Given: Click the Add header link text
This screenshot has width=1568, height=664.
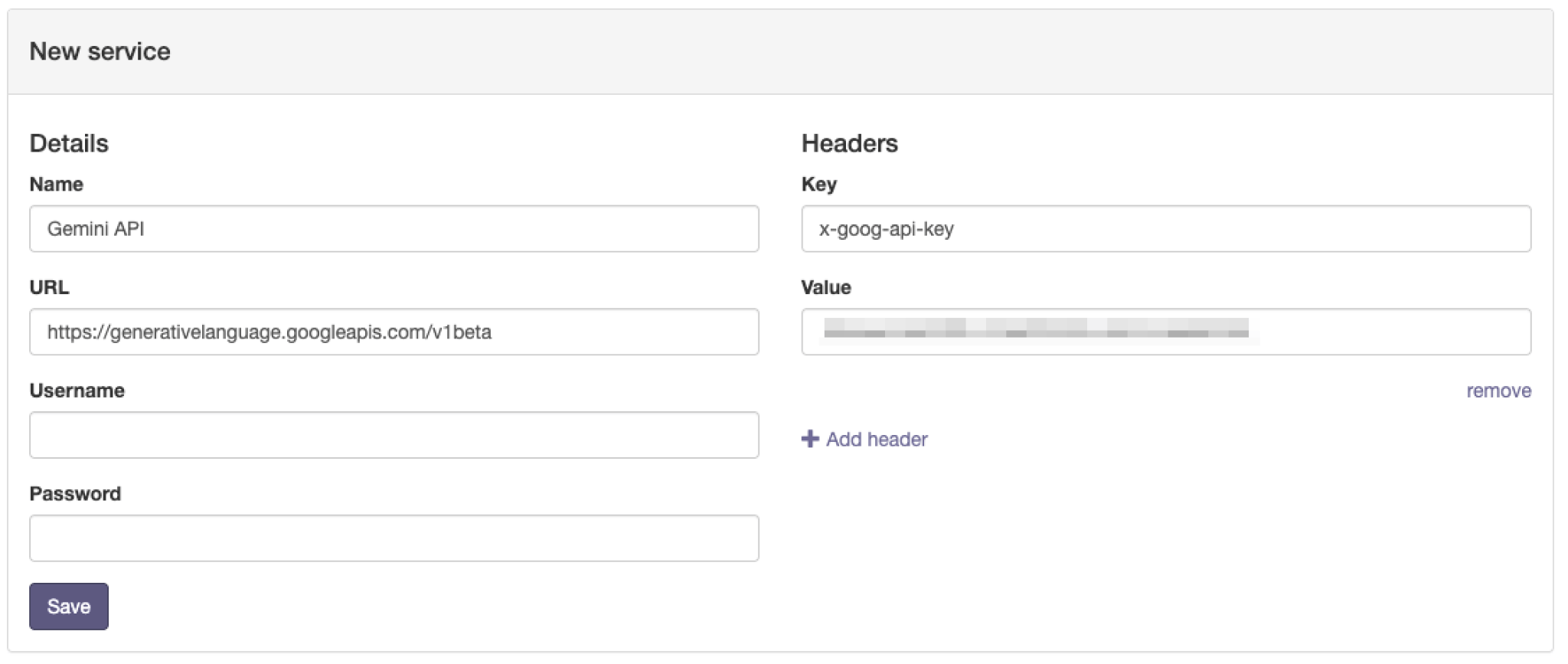Looking at the screenshot, I should [877, 439].
